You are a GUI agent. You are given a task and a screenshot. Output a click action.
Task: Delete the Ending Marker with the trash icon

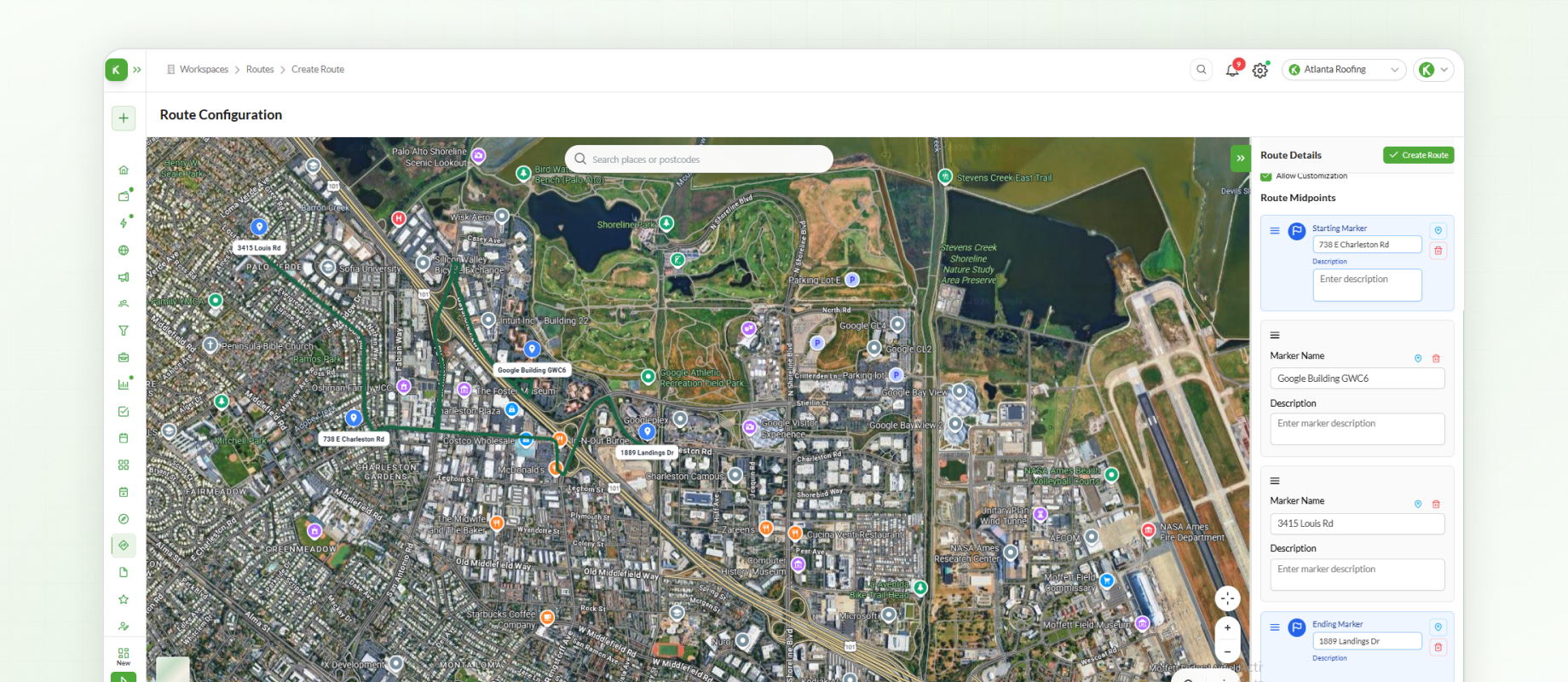tap(1438, 647)
